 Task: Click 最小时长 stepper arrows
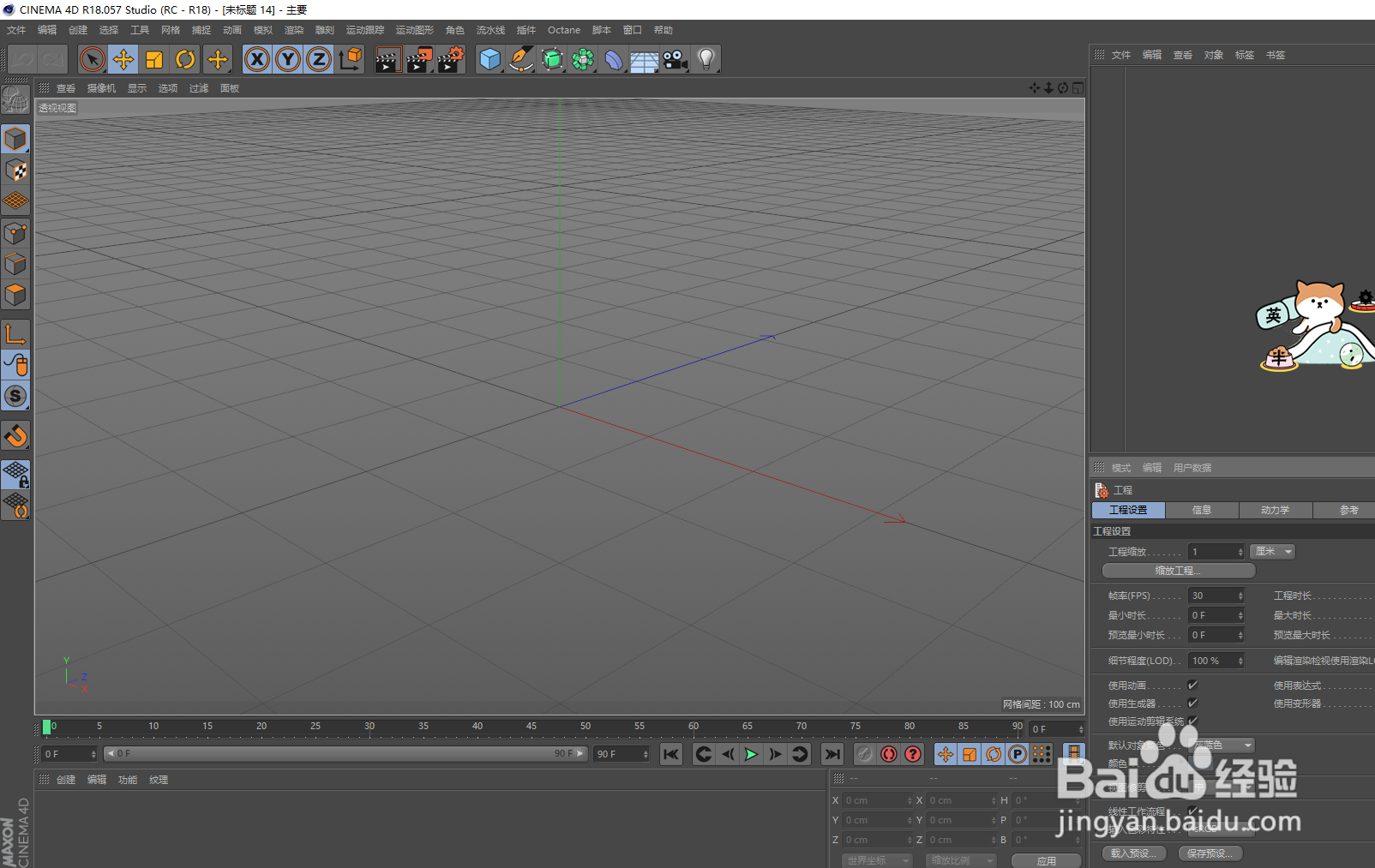click(1240, 615)
